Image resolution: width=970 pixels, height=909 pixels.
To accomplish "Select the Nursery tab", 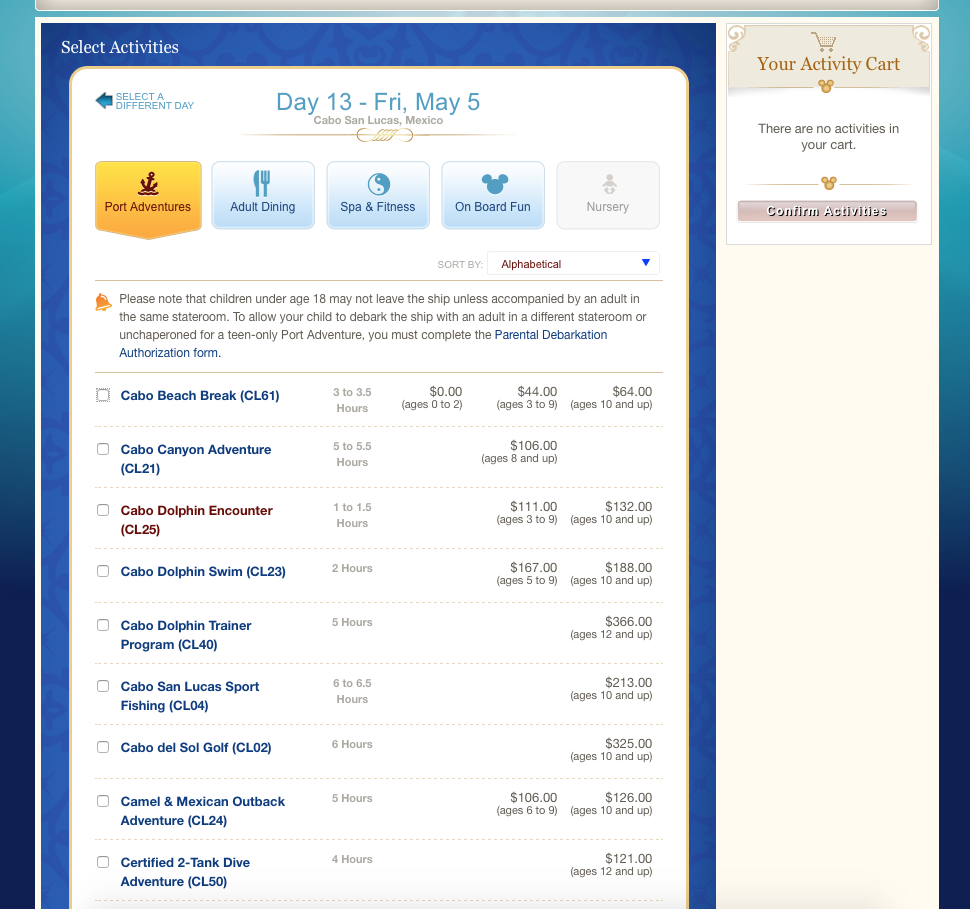I will point(608,196).
